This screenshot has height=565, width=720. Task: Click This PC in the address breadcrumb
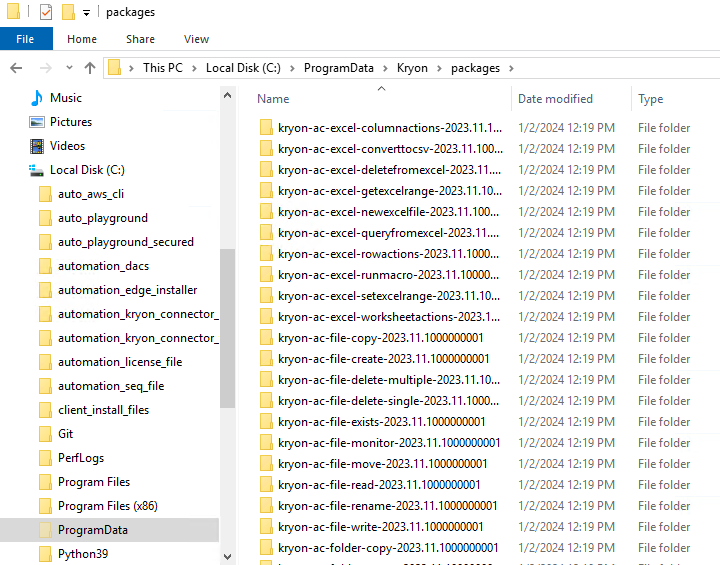(x=163, y=68)
